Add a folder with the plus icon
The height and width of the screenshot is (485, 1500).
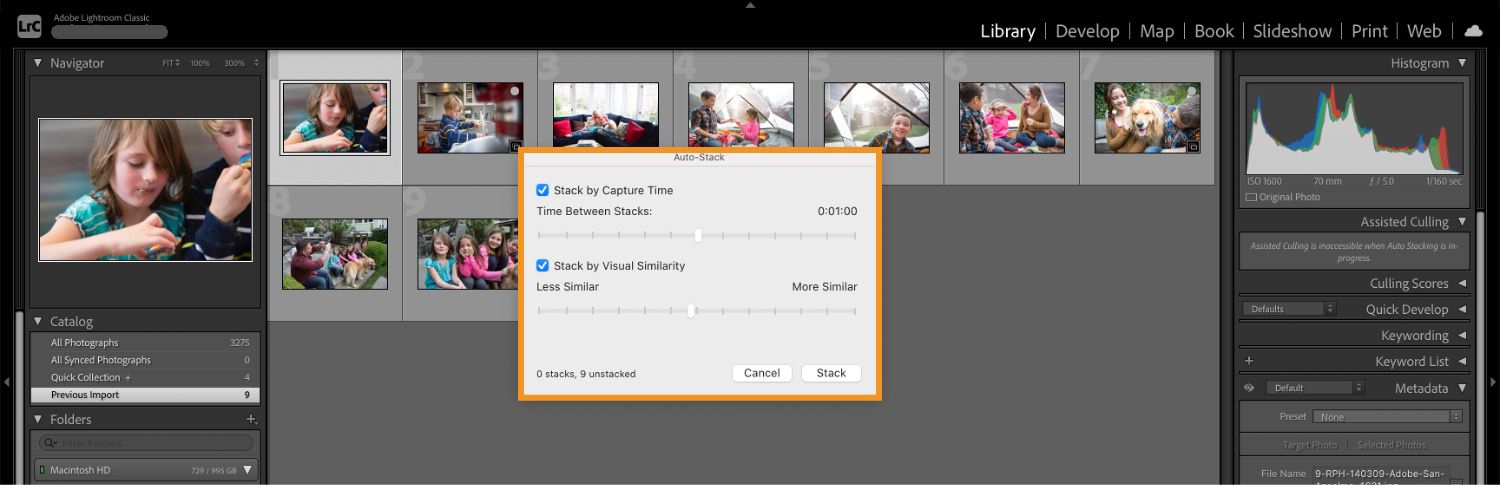coord(251,419)
